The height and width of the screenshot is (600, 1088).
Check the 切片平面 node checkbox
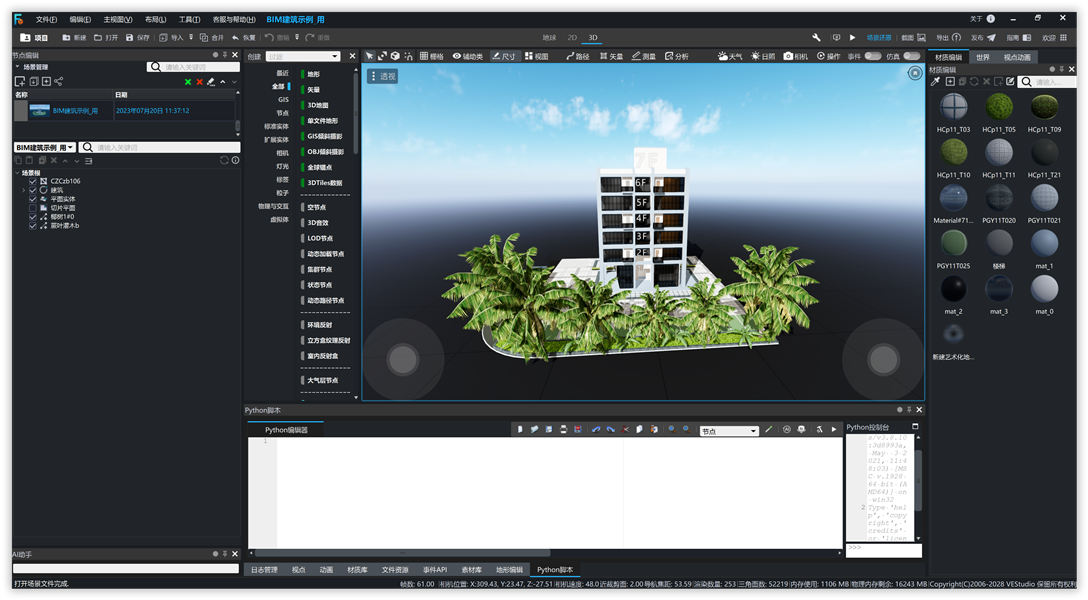[x=33, y=208]
